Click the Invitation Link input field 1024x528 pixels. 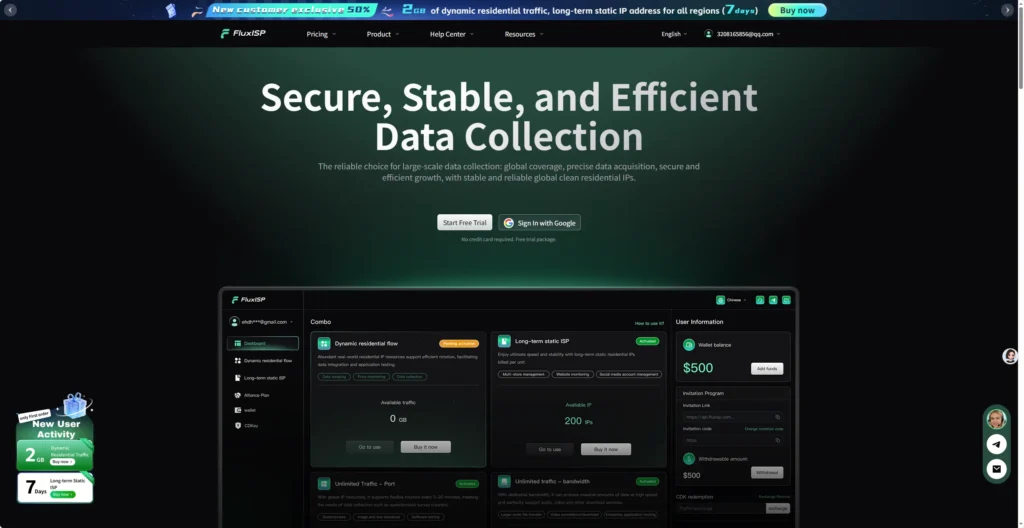pos(733,417)
